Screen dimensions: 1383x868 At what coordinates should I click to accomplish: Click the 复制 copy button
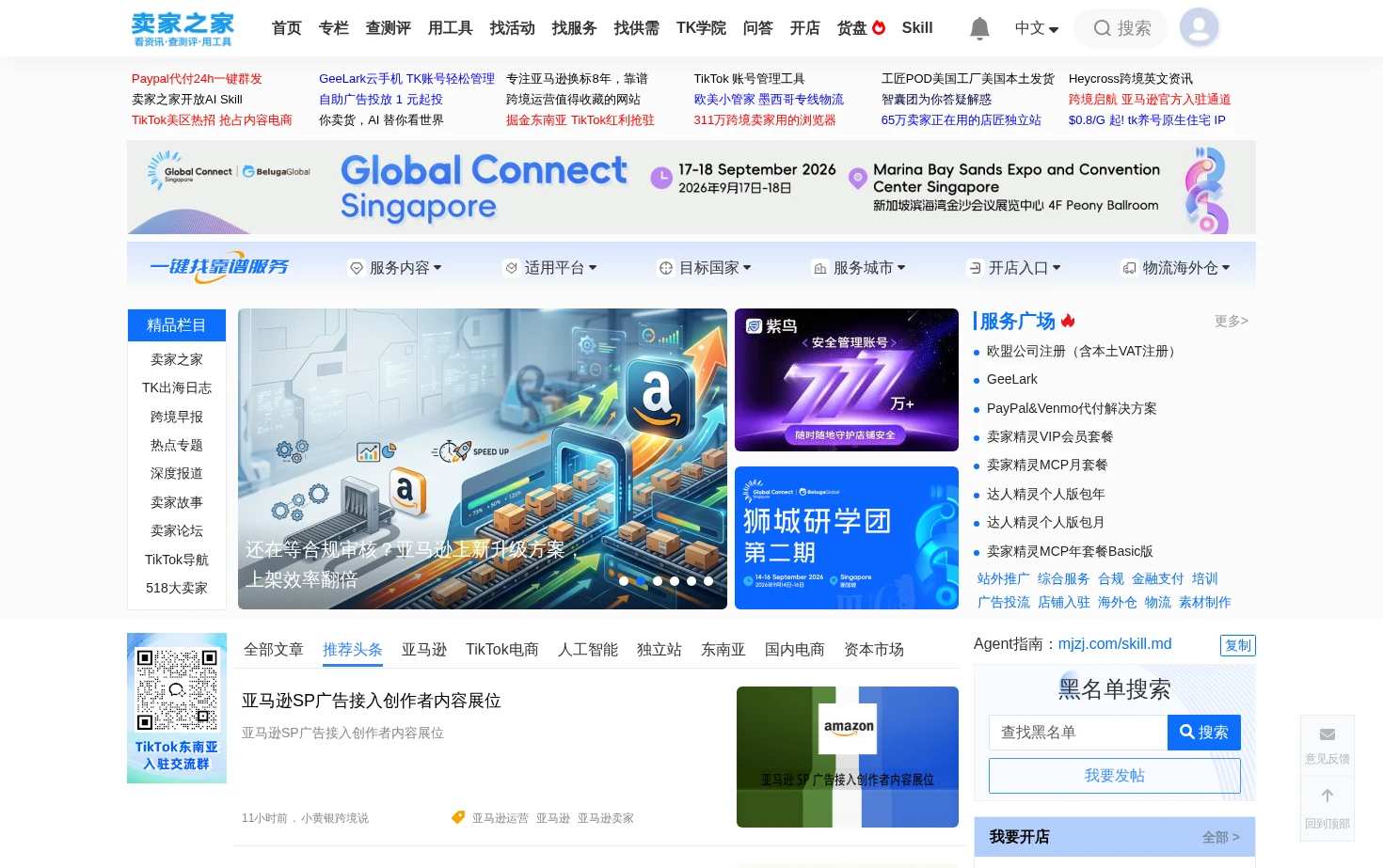point(1238,645)
